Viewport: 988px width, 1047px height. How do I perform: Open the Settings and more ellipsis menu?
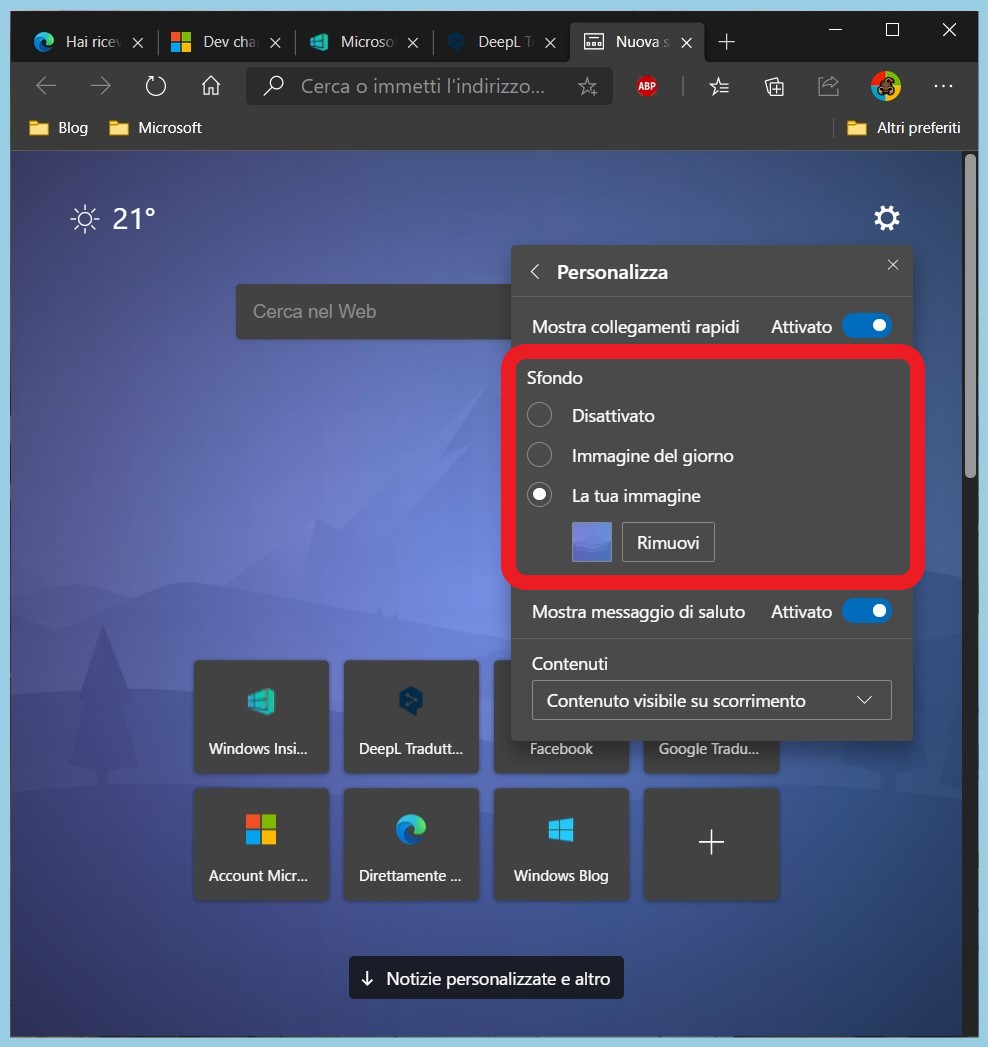click(943, 86)
